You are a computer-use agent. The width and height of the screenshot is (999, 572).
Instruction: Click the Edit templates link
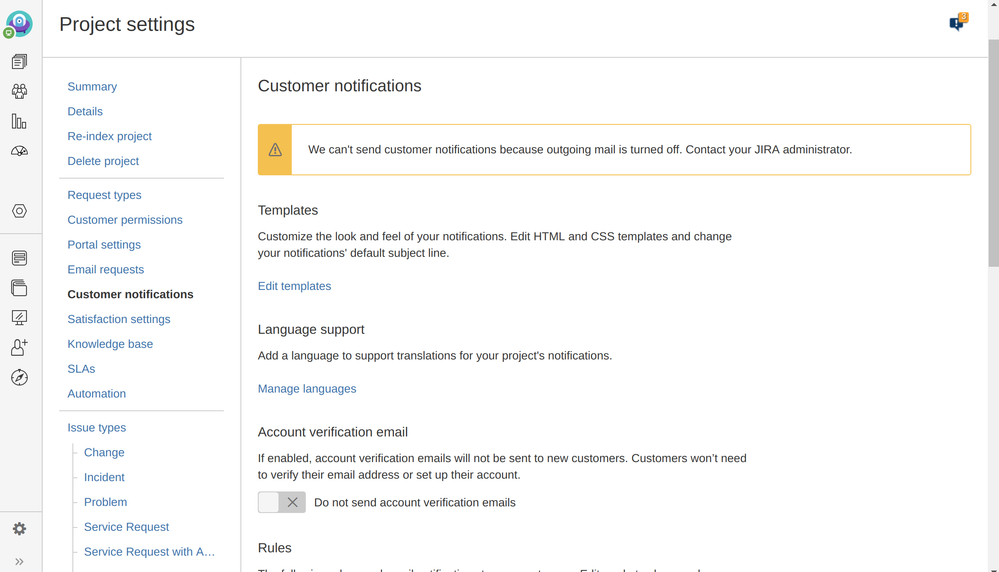click(x=294, y=286)
